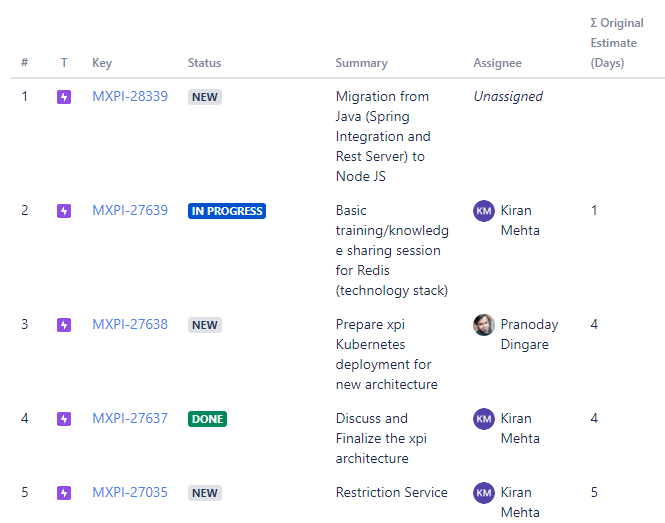Sort by the Key column header

click(102, 63)
